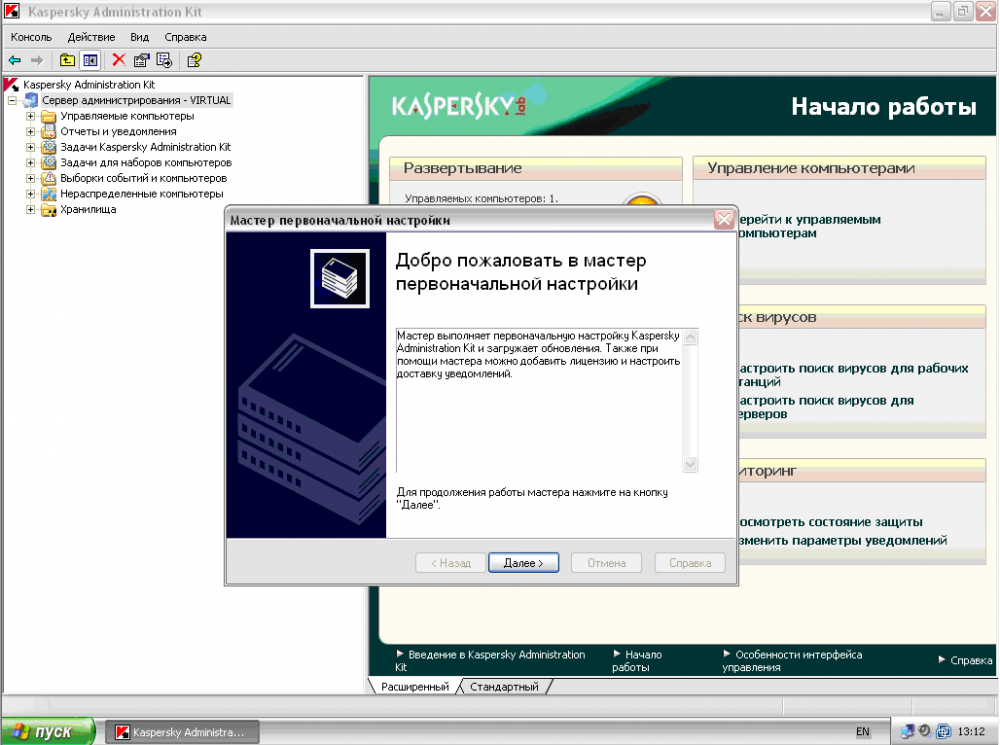Switch to the Расширенный tab
This screenshot has width=1000, height=745.
coord(415,686)
